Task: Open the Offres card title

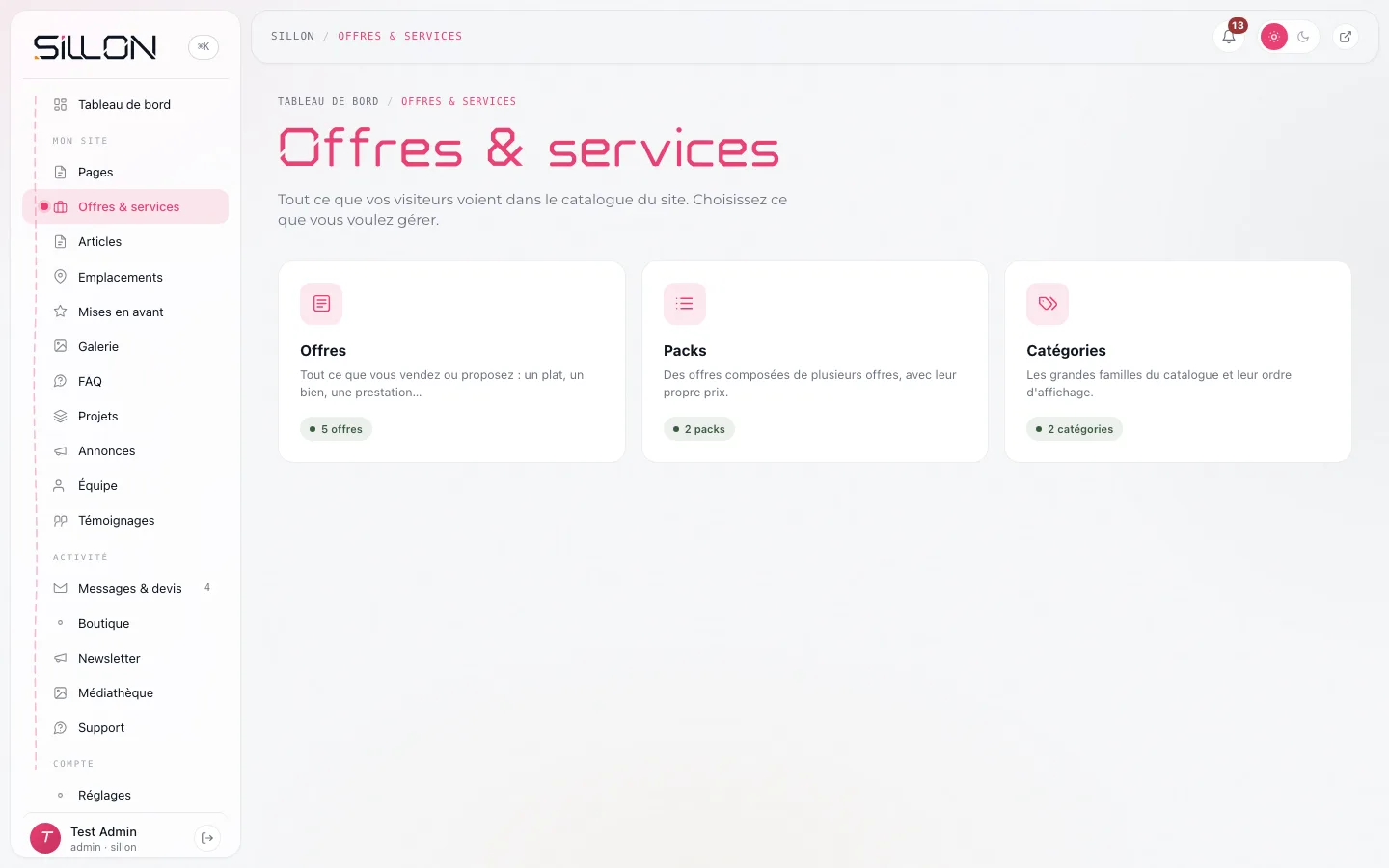Action: 323,351
